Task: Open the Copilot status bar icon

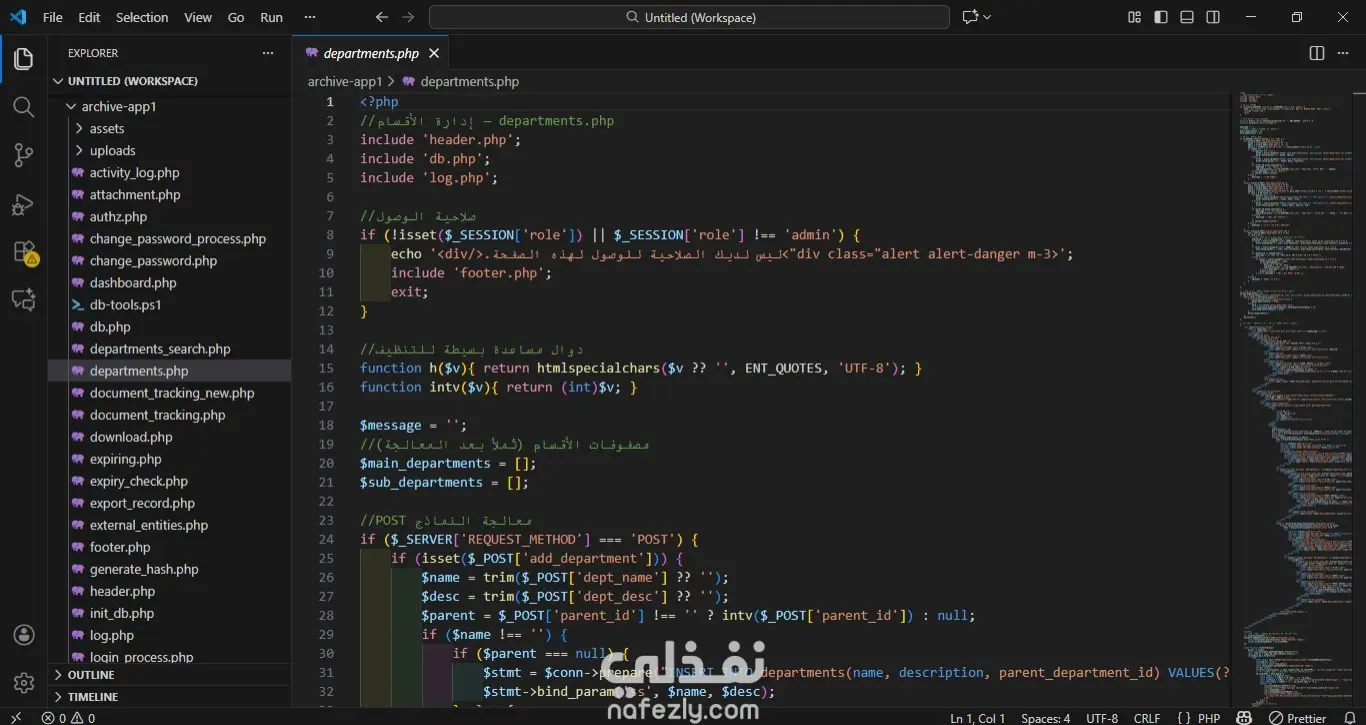Action: [x=1244, y=717]
